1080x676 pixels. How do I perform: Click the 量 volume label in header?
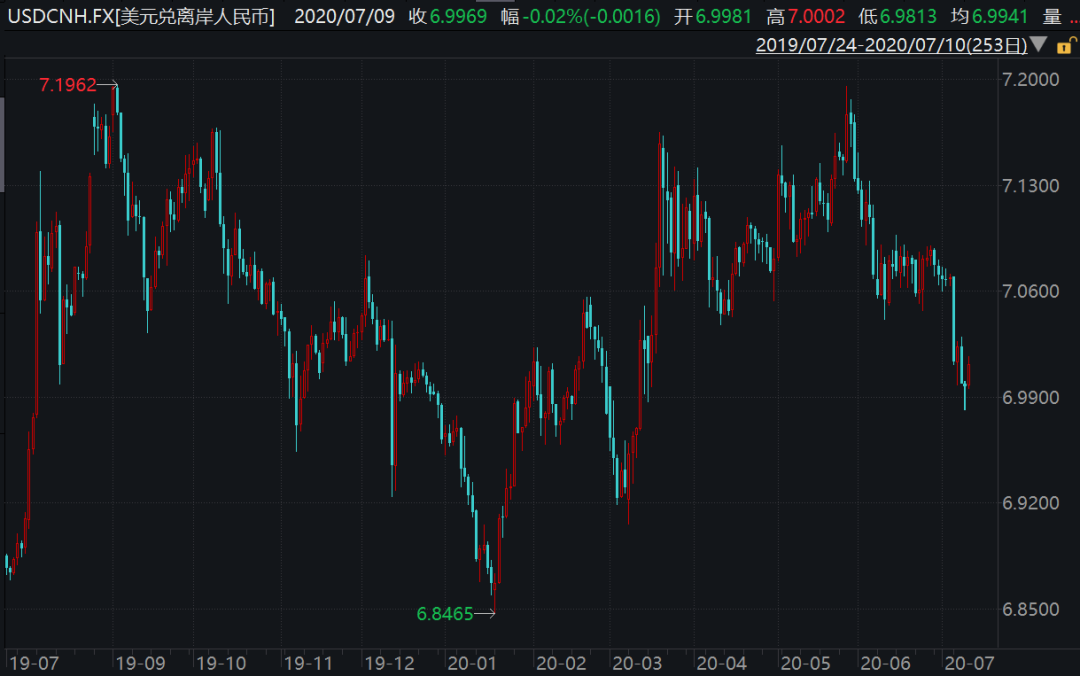[x=1052, y=17]
